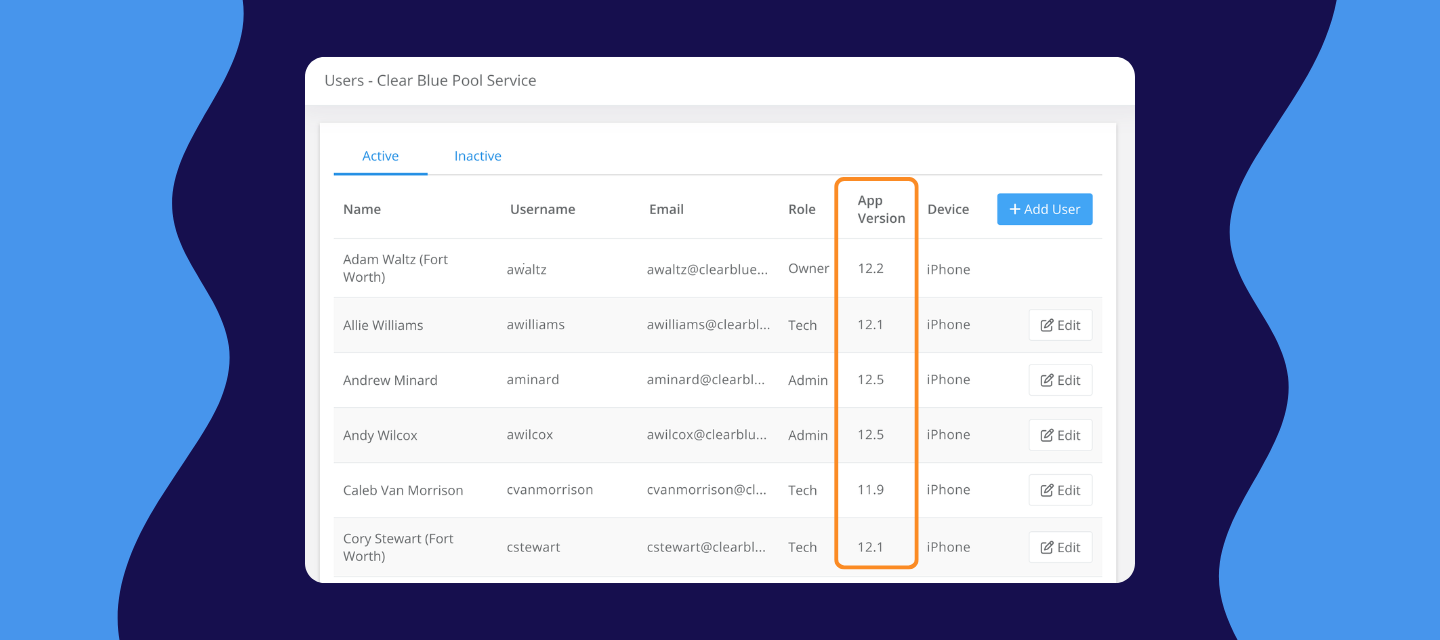Click Tech role in Allie Williams row
This screenshot has width=1440, height=640.
tap(803, 325)
